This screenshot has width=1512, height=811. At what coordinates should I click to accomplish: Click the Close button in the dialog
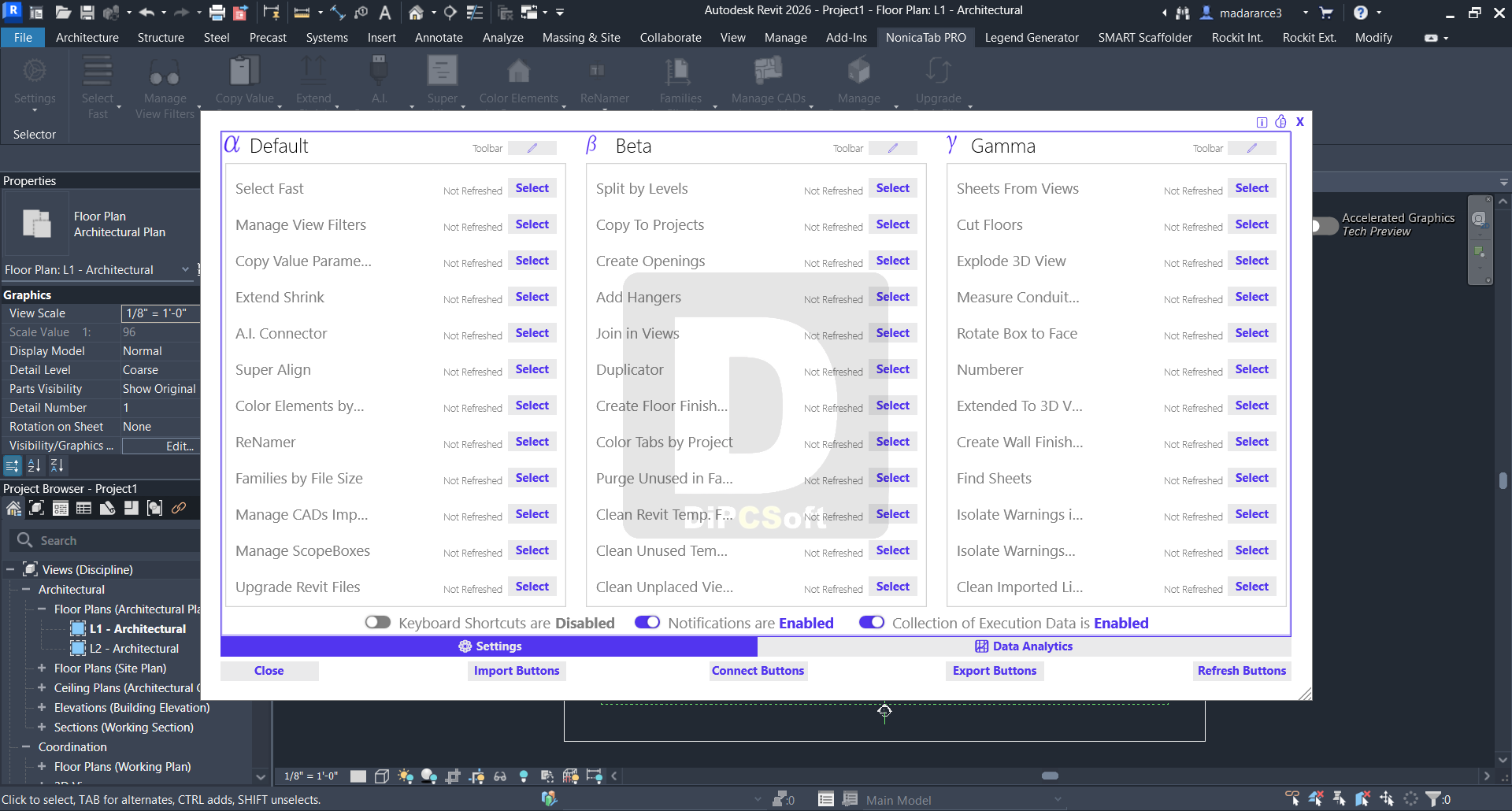click(269, 671)
